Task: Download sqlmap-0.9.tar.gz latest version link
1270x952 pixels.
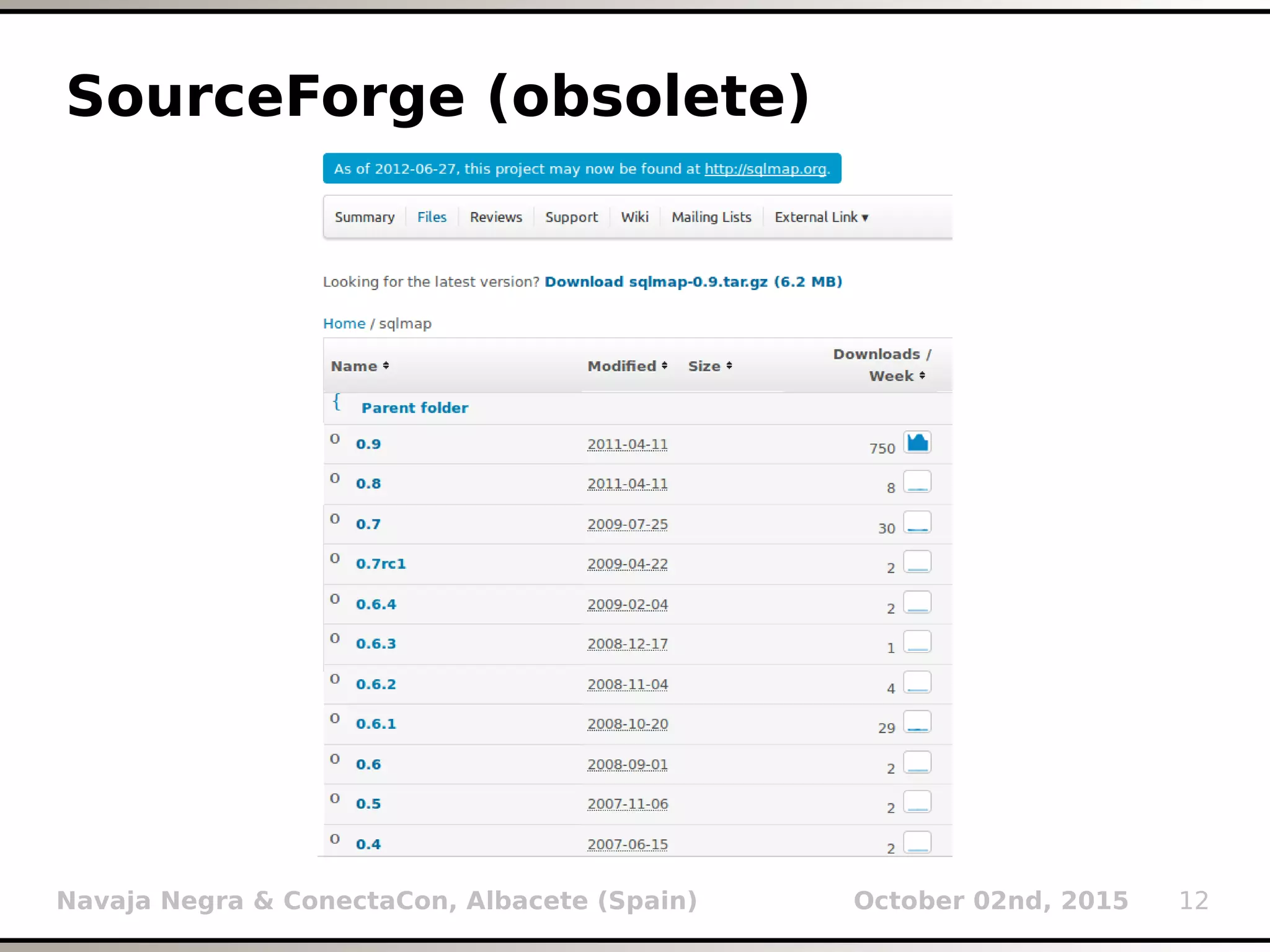Action: click(693, 282)
